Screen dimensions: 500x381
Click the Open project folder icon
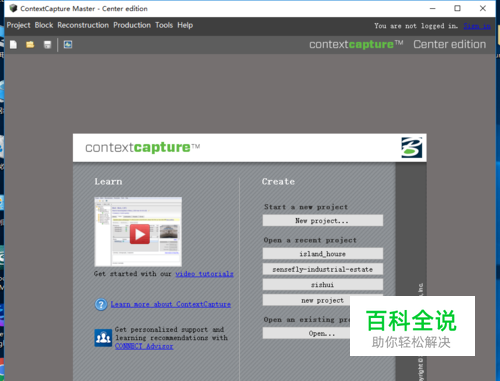30,45
